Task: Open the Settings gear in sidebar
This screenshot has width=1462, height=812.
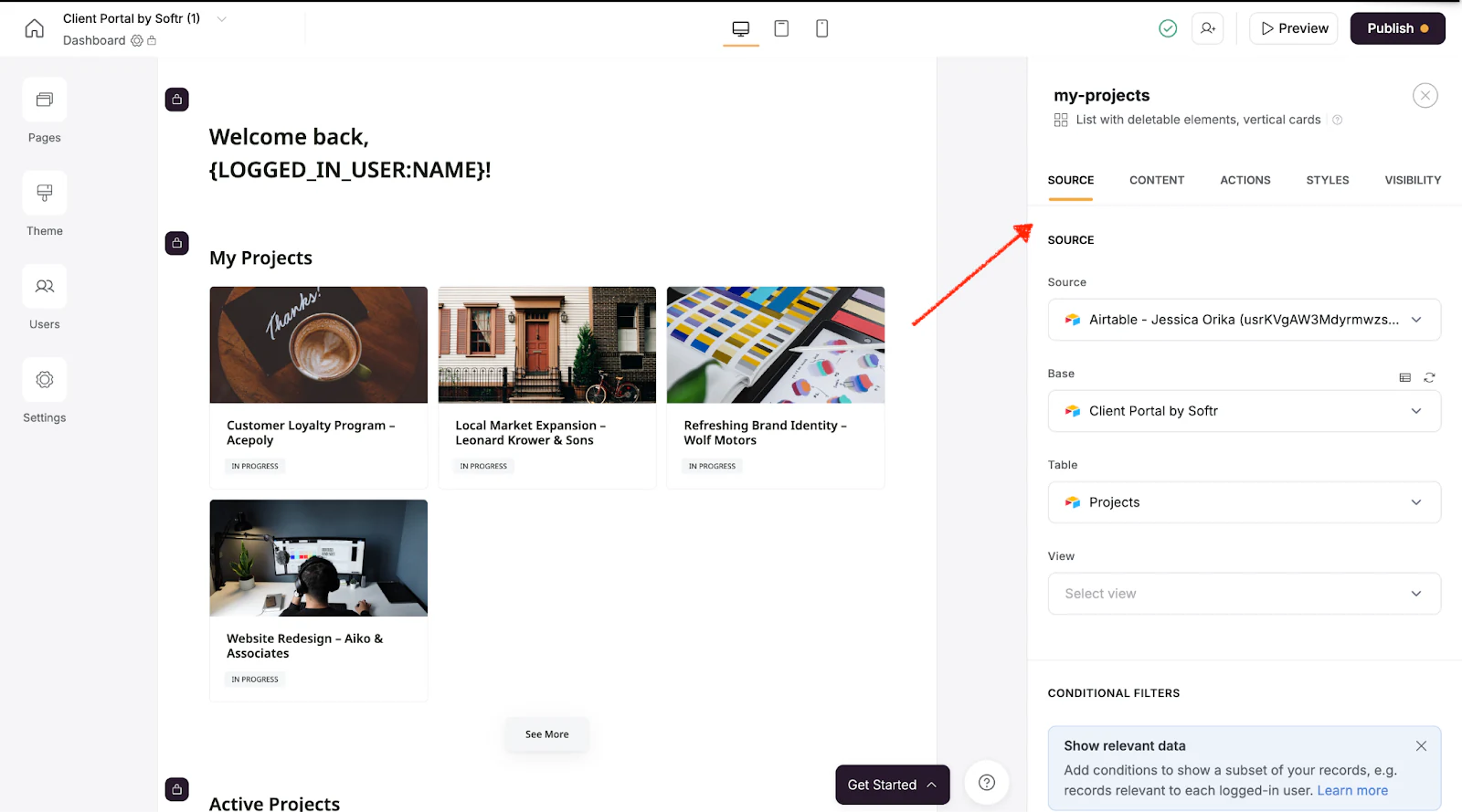Action: coord(45,379)
